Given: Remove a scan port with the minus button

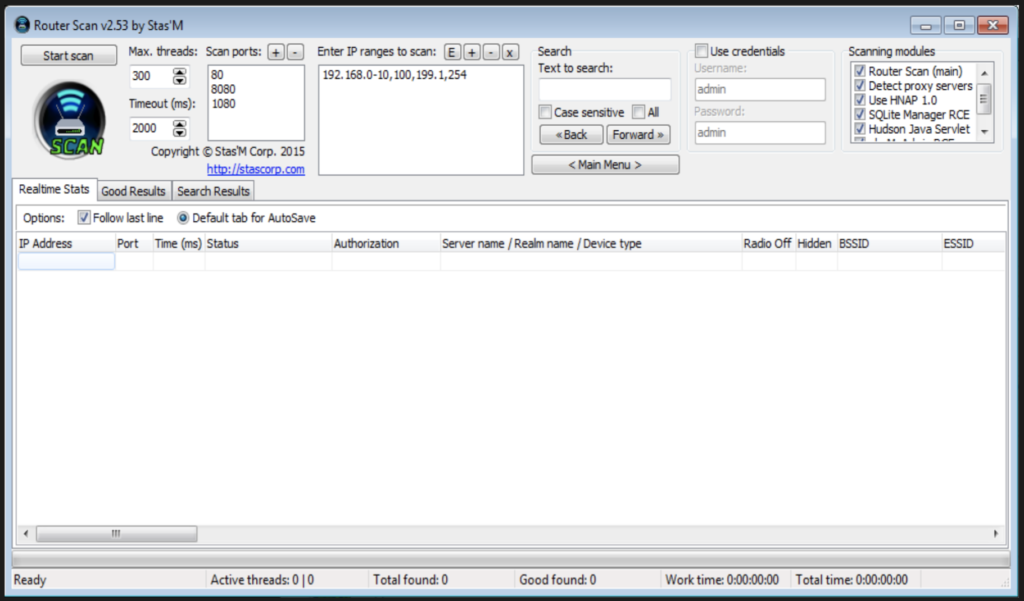Looking at the screenshot, I should (x=295, y=52).
